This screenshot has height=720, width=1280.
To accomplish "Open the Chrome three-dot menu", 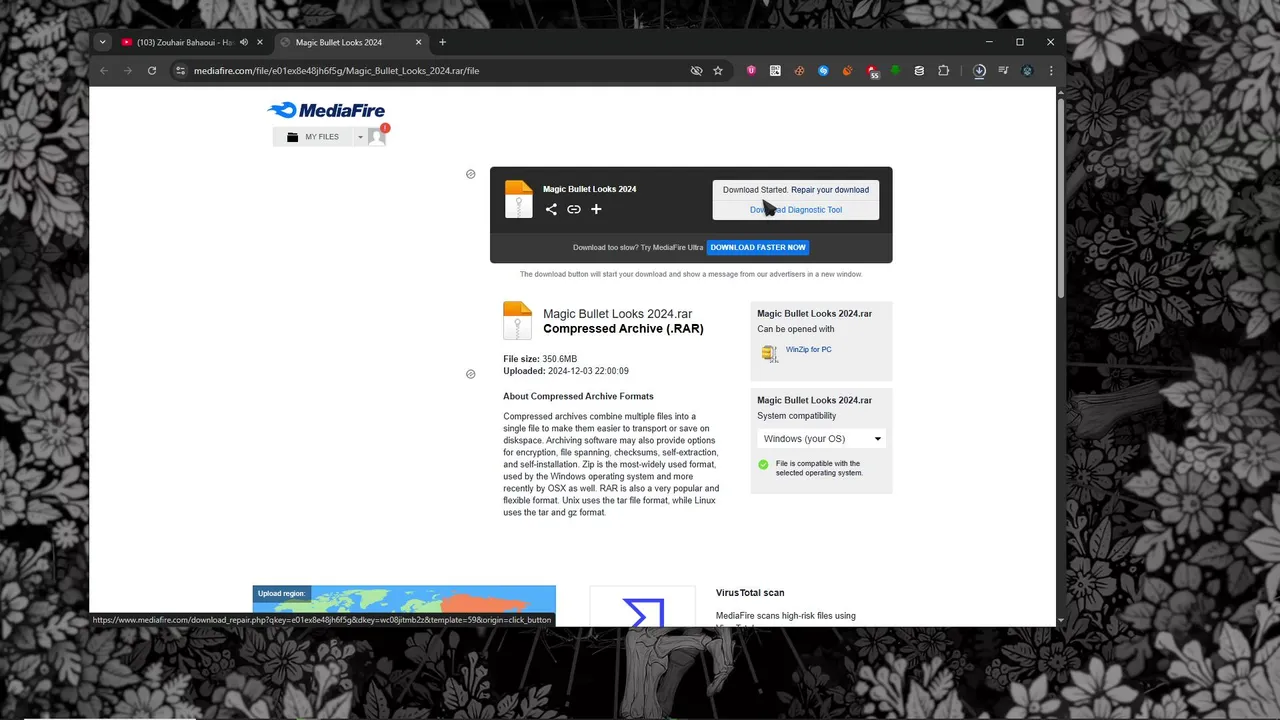I will tap(1051, 71).
